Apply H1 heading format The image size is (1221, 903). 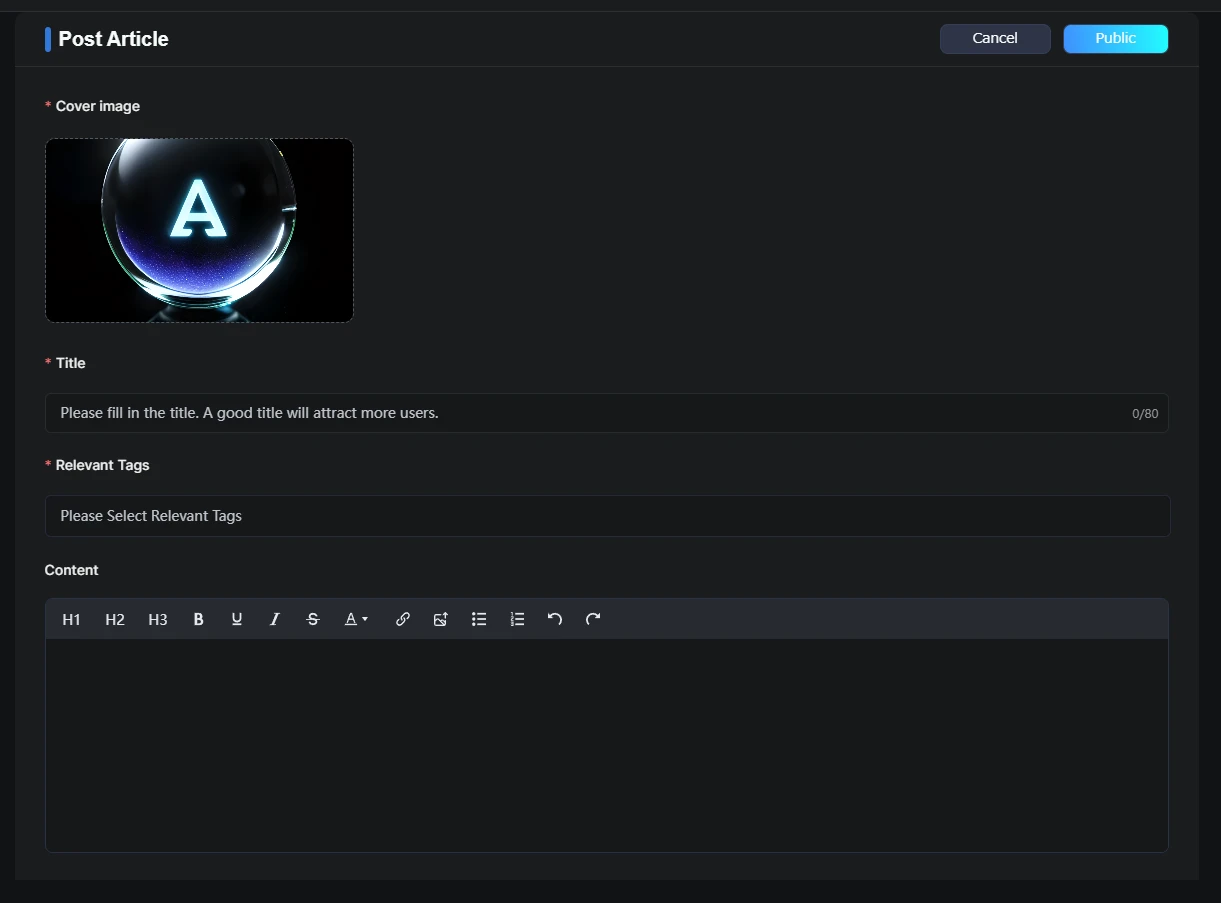tap(71, 620)
